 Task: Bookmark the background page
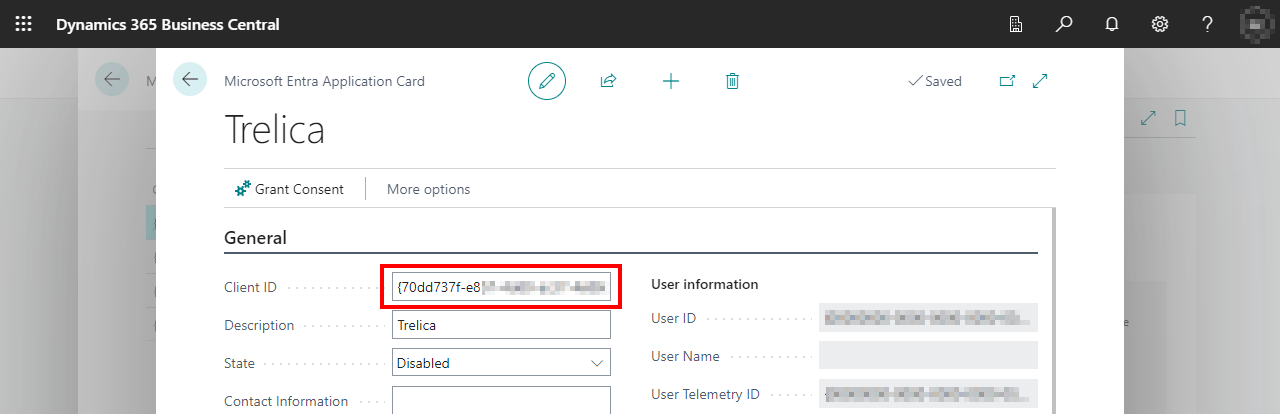1180,118
